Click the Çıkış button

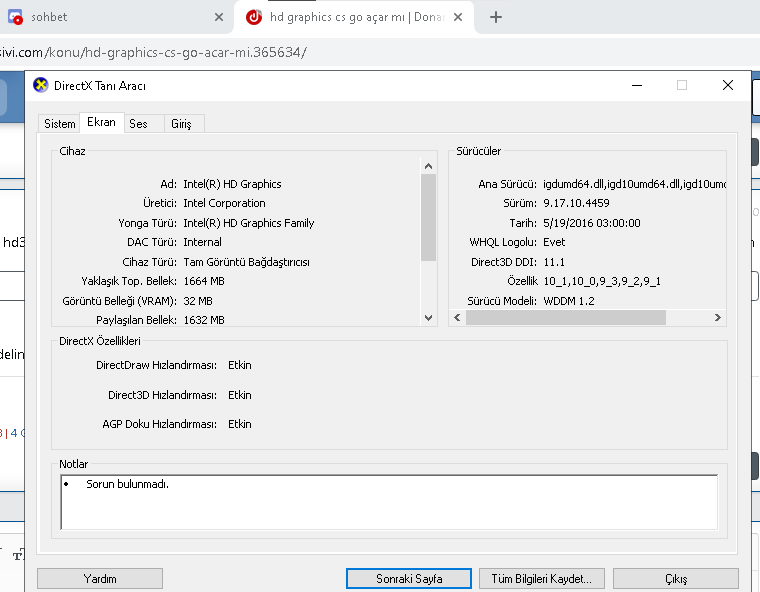676,578
